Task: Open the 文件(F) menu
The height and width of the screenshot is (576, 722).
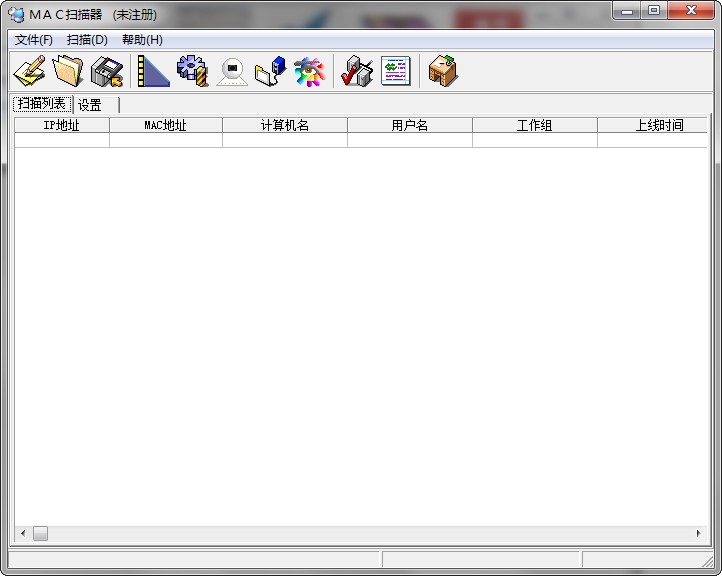Action: (34, 40)
